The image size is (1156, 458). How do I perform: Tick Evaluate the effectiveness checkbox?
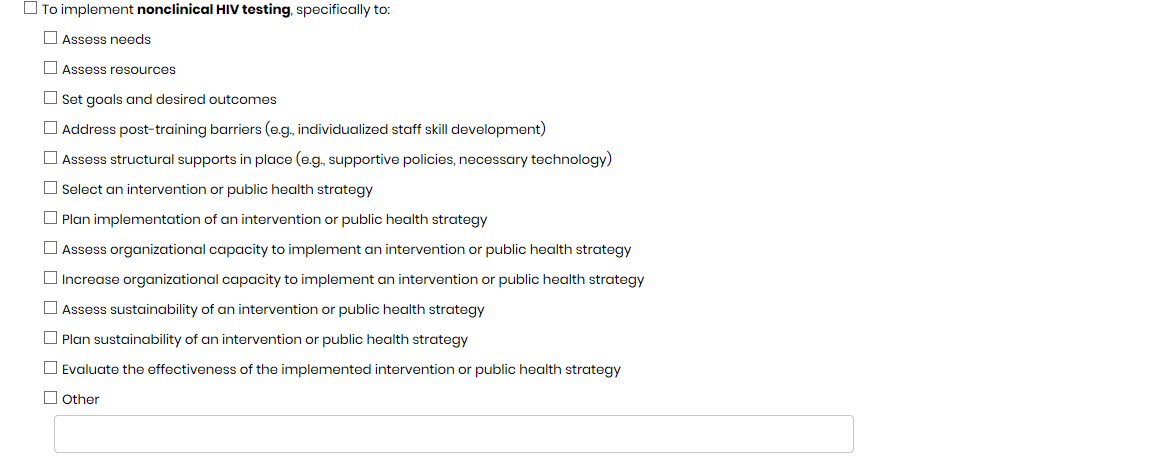coord(50,369)
